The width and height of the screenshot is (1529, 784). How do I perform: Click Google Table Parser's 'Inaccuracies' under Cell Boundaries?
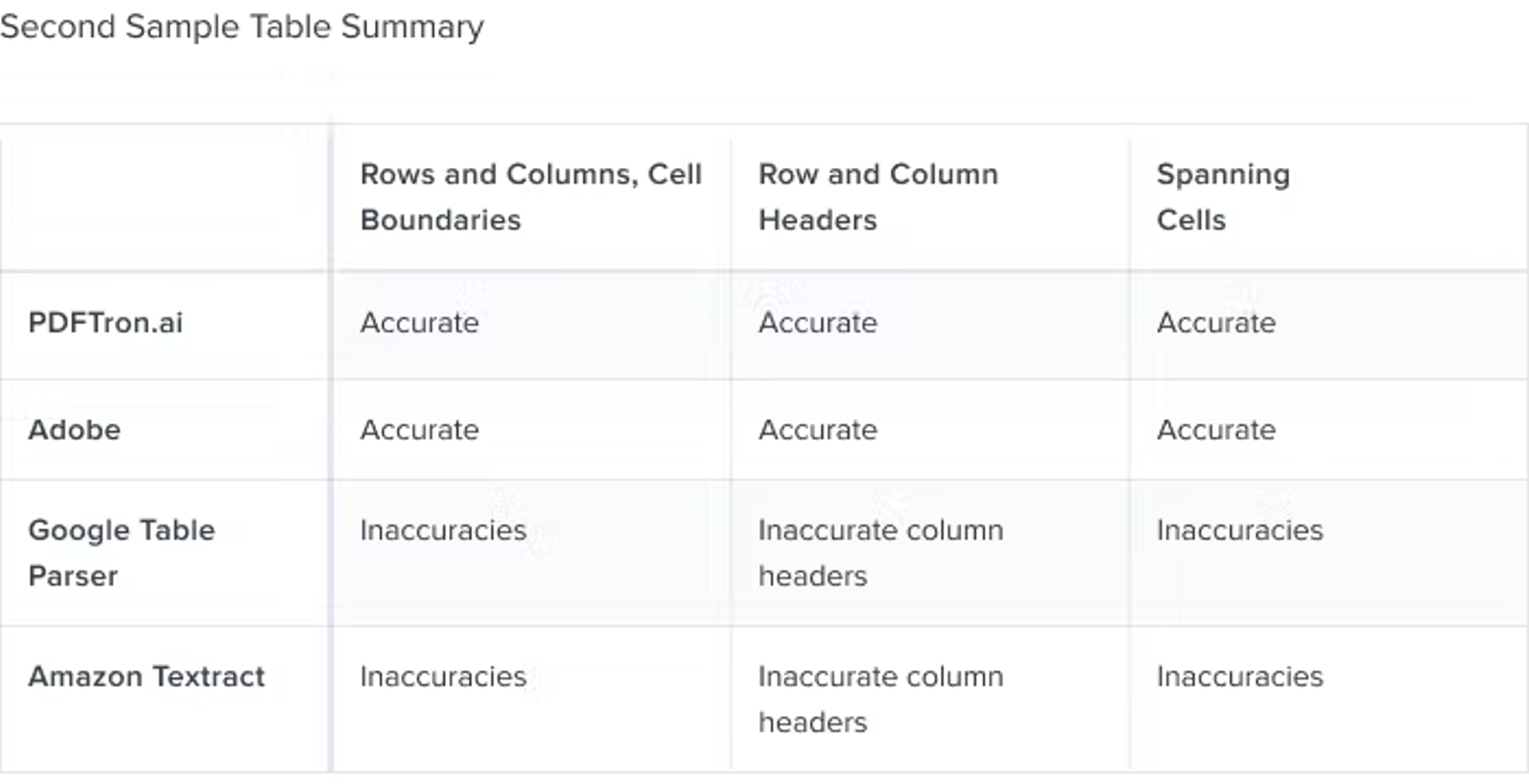tap(443, 530)
